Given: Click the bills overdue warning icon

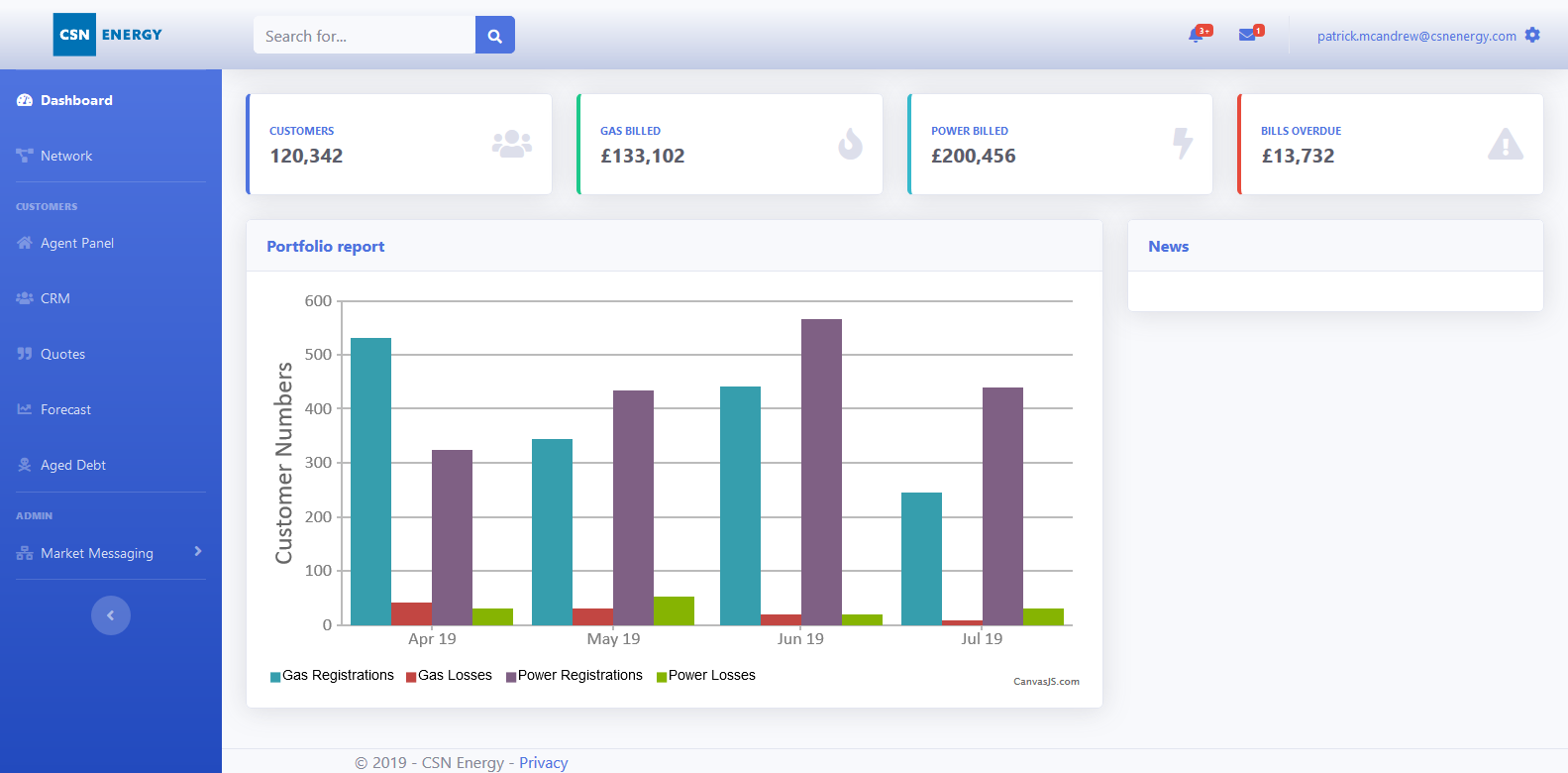Looking at the screenshot, I should click(x=1505, y=145).
